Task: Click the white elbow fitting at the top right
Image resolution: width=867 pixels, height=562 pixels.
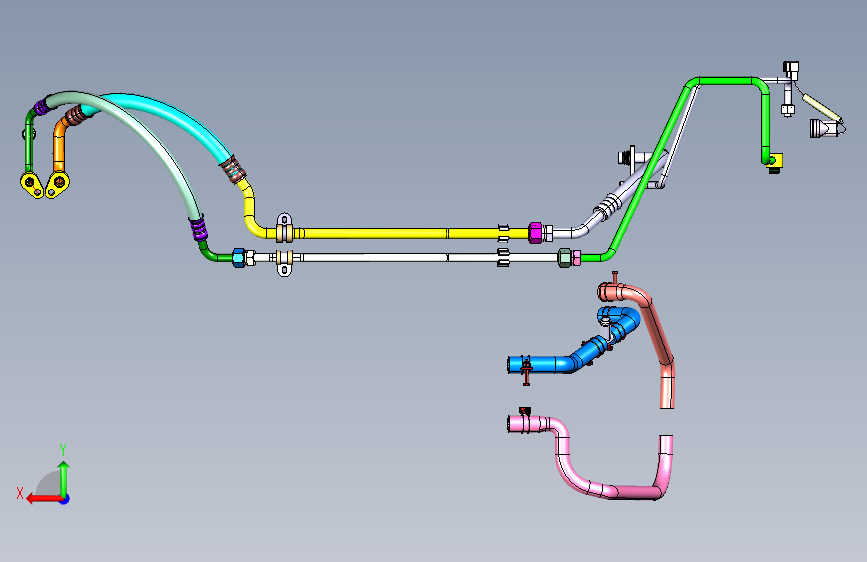Action: (x=791, y=71)
